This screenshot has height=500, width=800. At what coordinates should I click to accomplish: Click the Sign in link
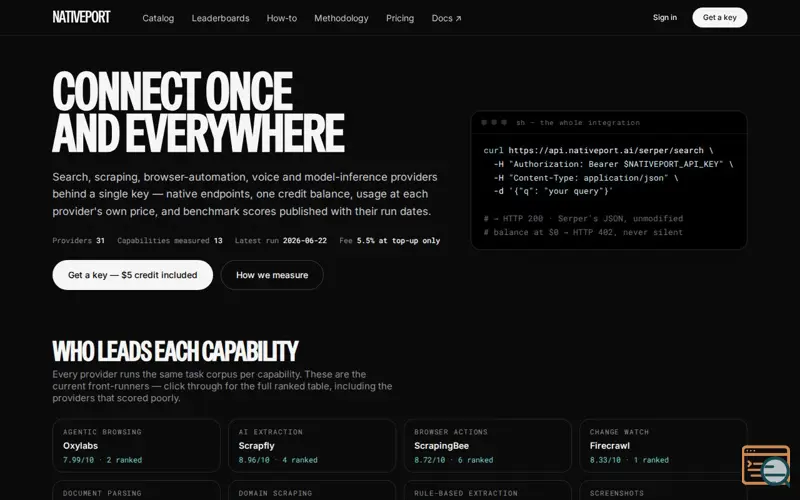(x=665, y=17)
